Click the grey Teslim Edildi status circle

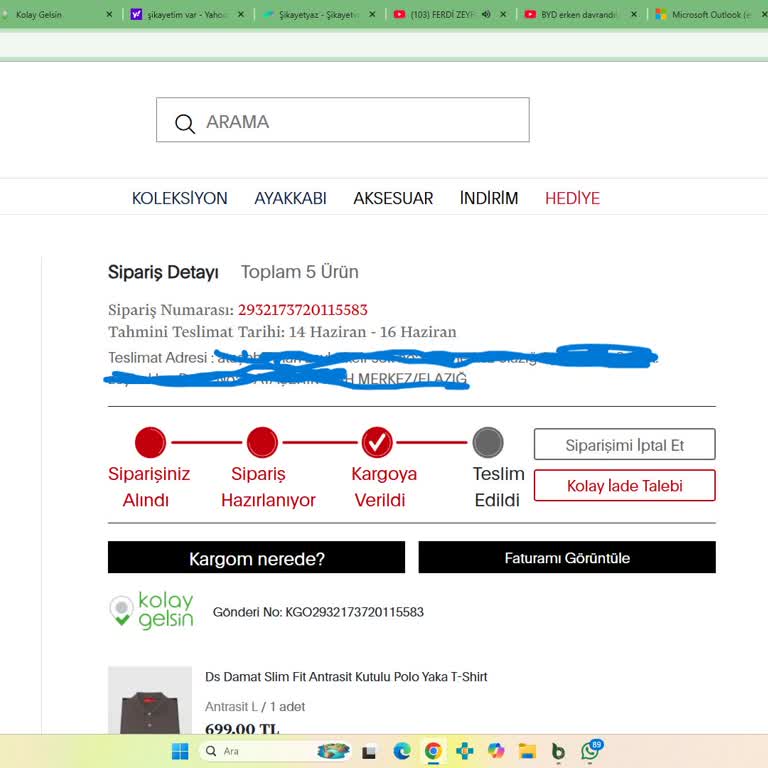488,442
